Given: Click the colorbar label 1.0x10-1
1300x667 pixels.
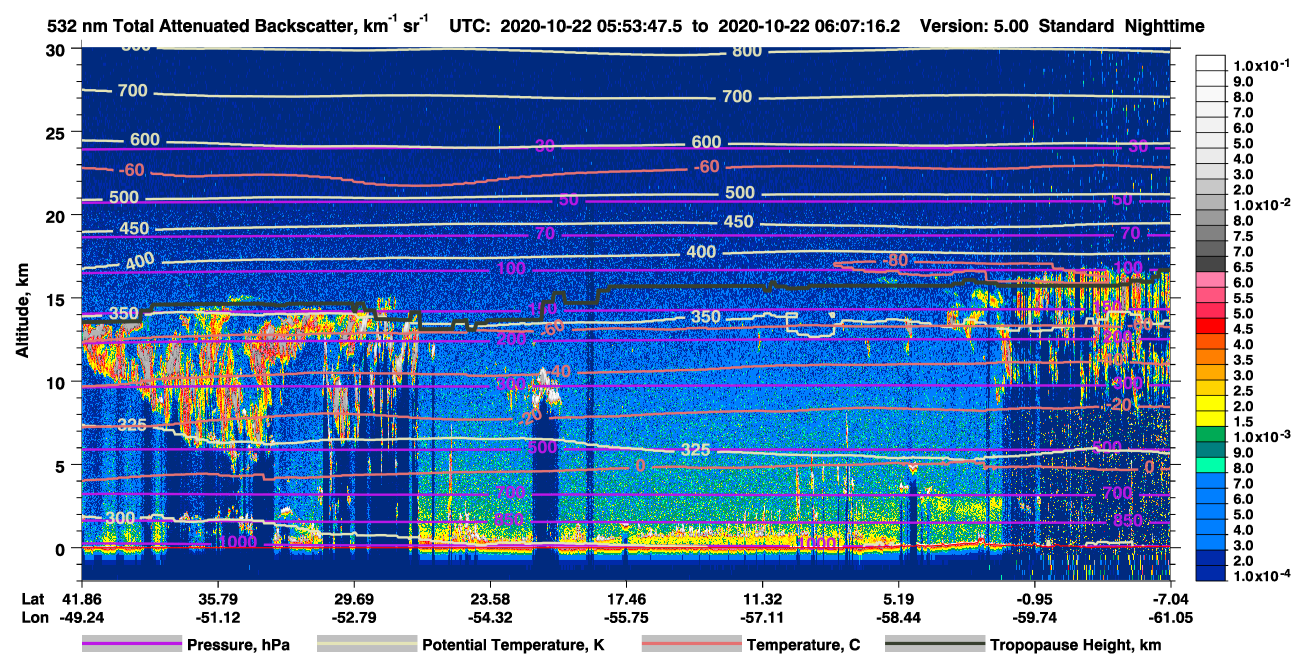Looking at the screenshot, I should coord(1262,66).
